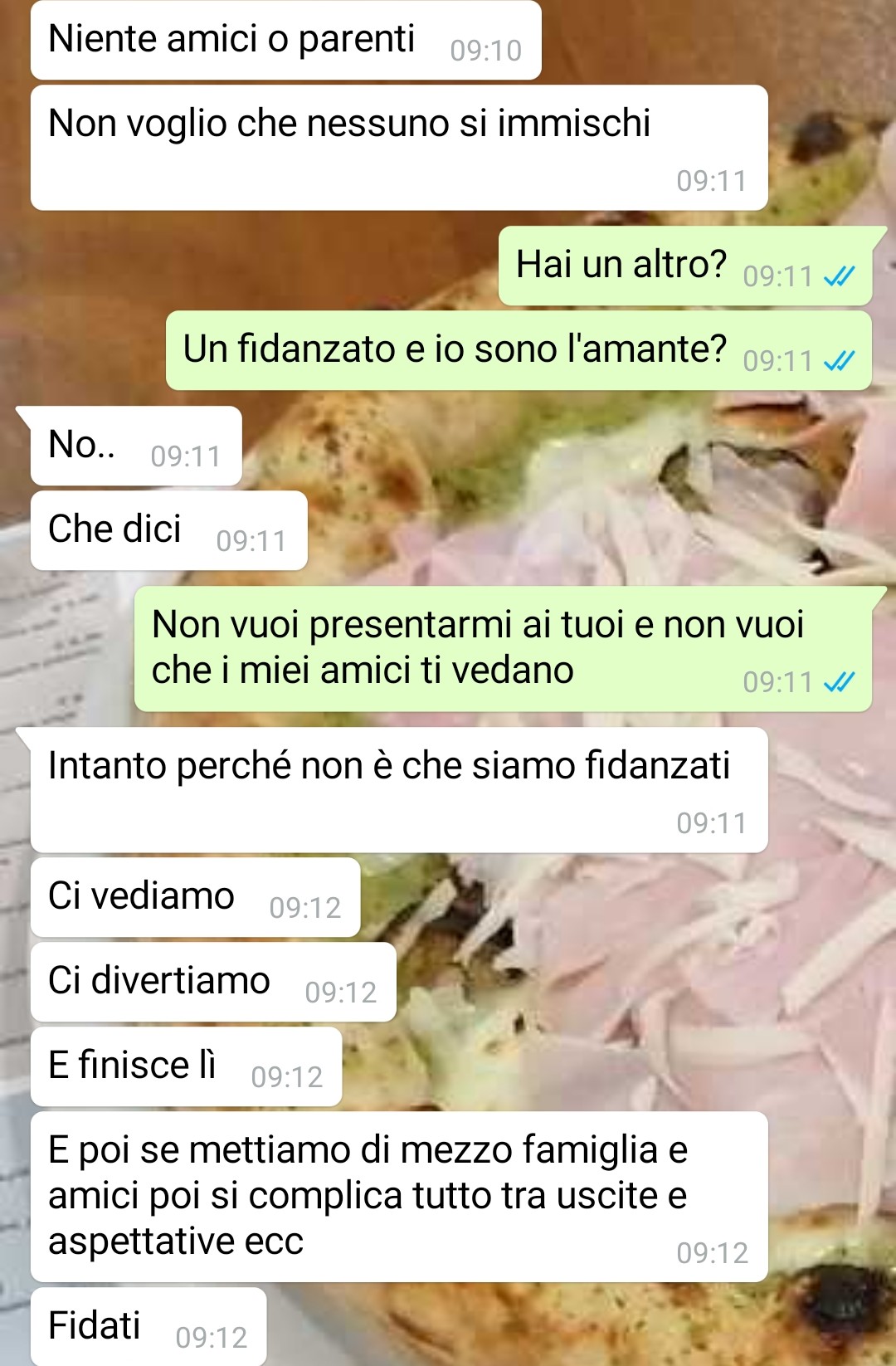This screenshot has height=1366, width=896.
Task: Click read-receipt ticks on 'Hai un altro?'
Action: click(839, 276)
